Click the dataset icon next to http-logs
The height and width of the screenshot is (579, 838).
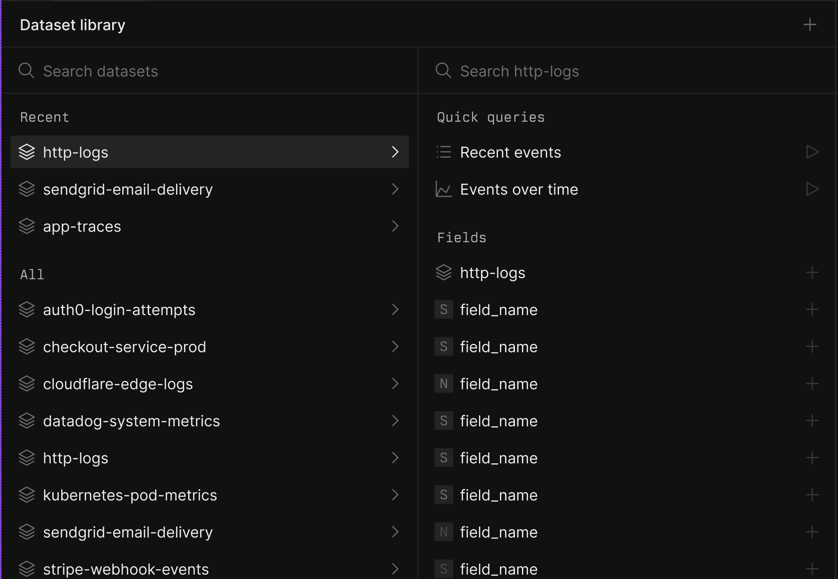27,152
